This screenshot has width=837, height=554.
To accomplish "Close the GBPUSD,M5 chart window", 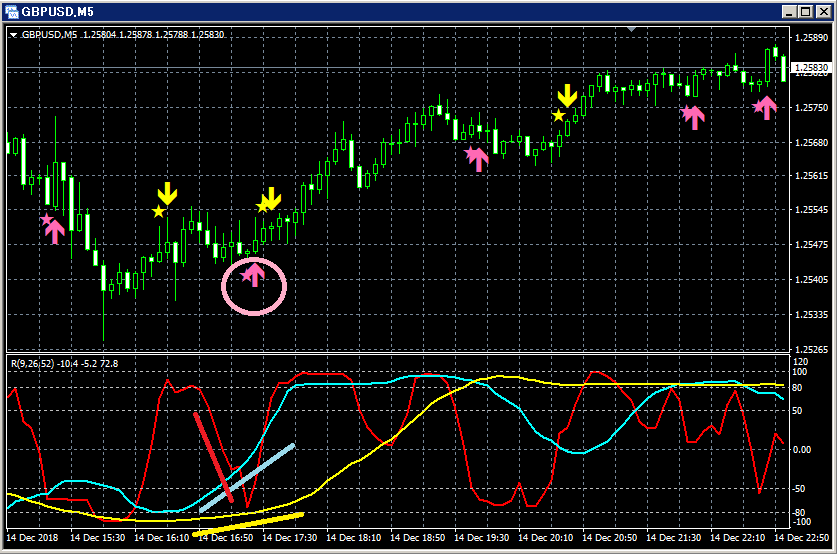I will click(824, 12).
